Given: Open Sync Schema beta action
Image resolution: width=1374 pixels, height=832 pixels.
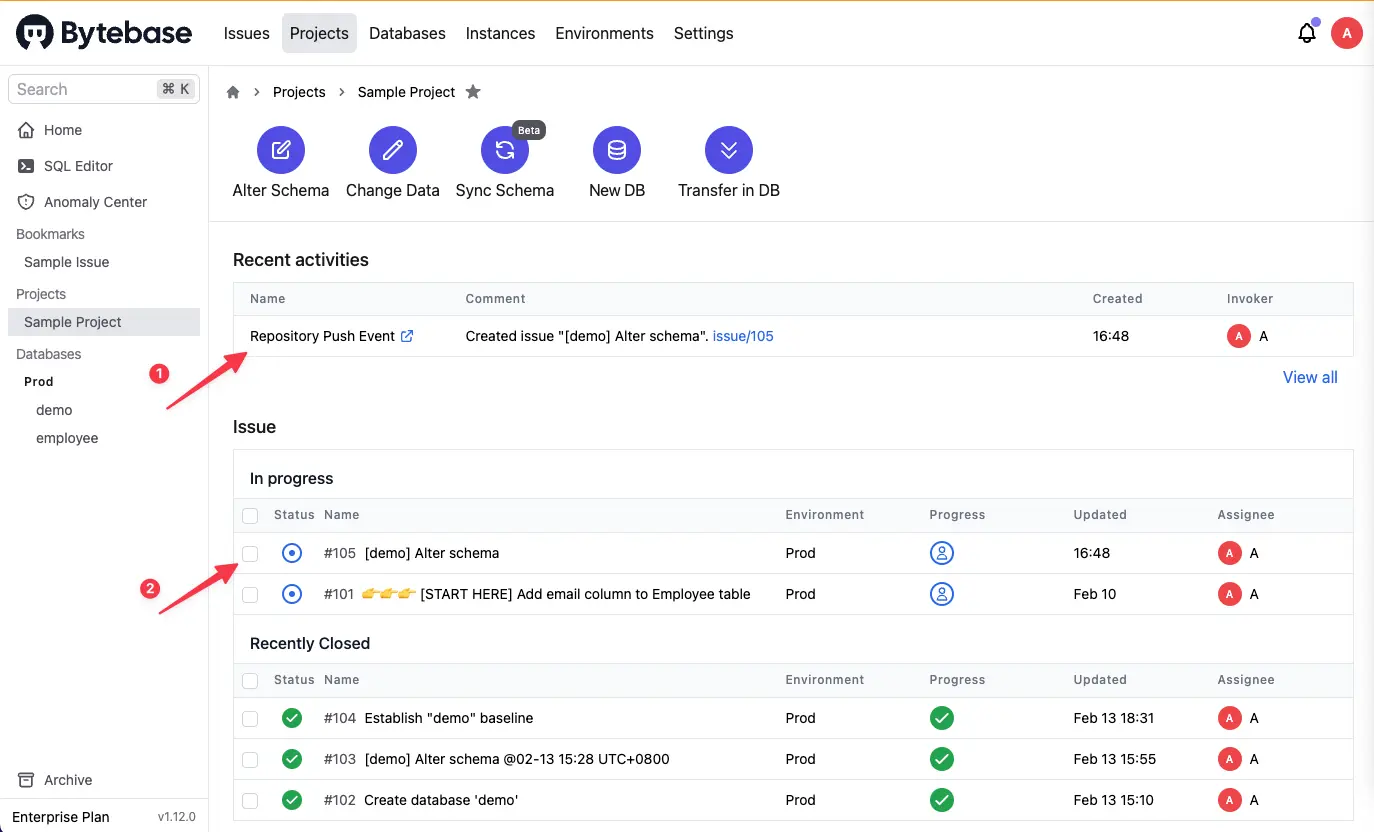Looking at the screenshot, I should [505, 151].
